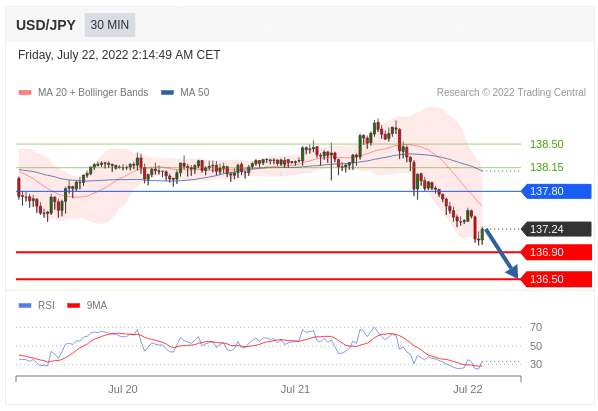Image resolution: width=598 pixels, height=411 pixels.
Task: Click the Friday, July 22 timestamp text
Action: click(119, 55)
